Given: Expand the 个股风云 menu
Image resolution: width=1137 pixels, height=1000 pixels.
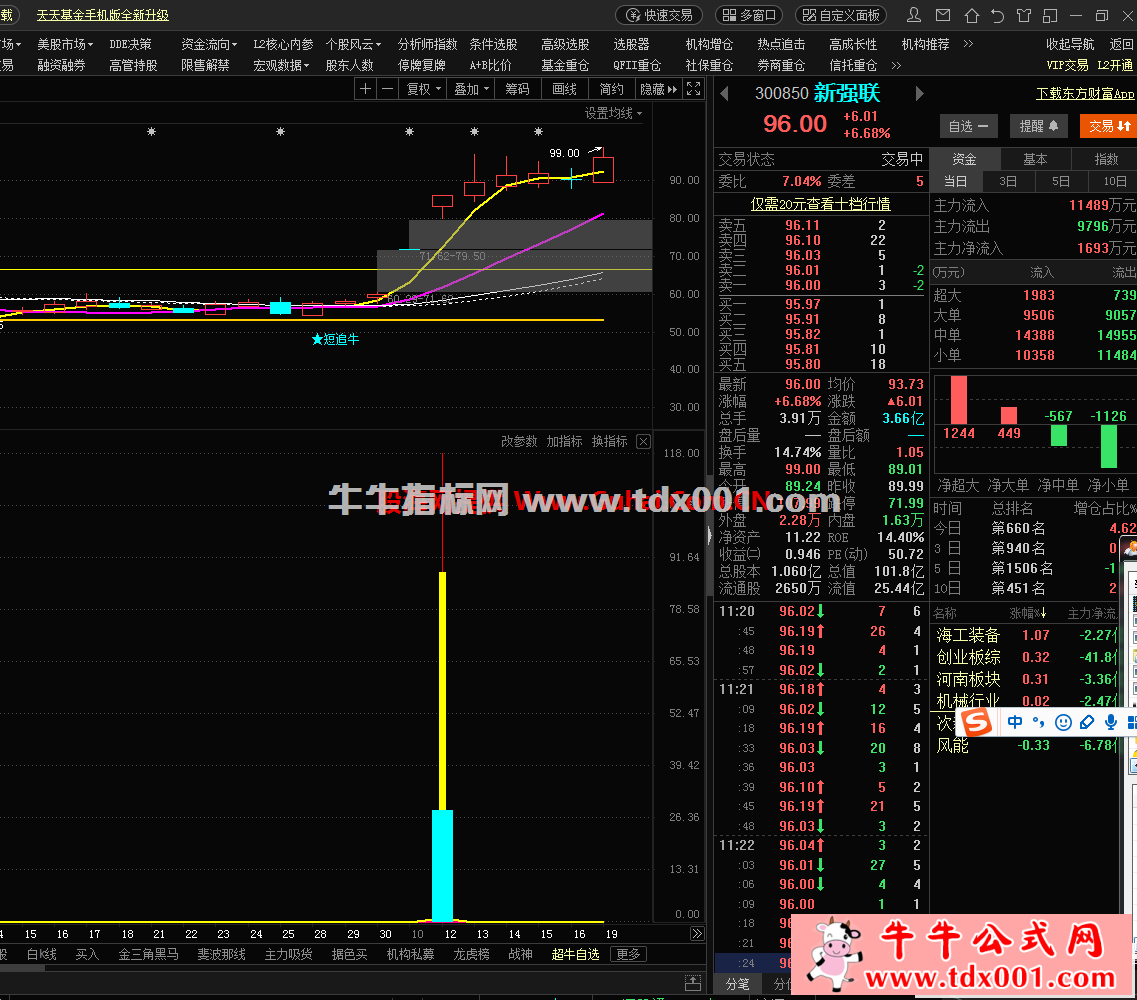Looking at the screenshot, I should 353,44.
